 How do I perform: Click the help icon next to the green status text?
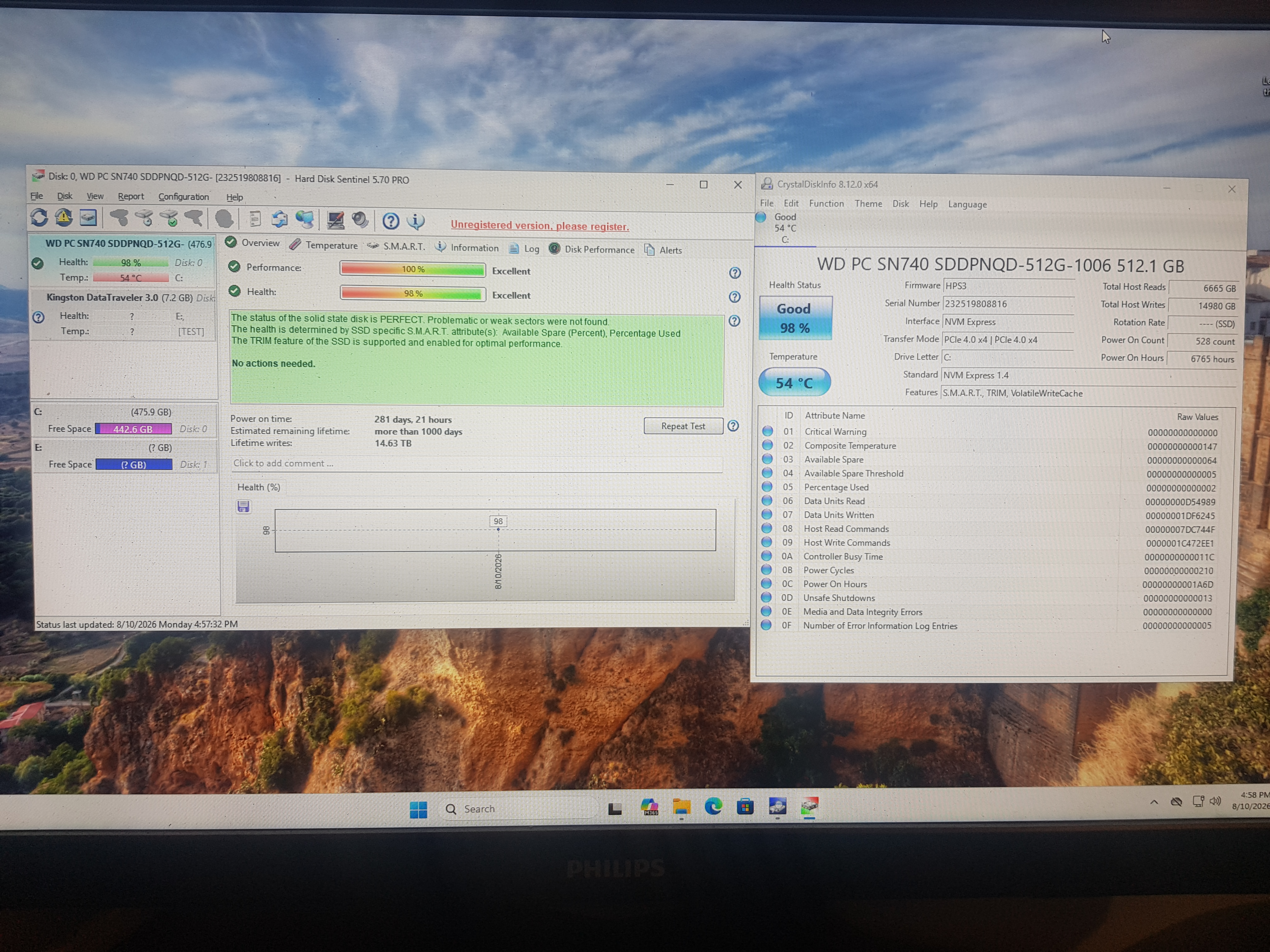[x=734, y=321]
